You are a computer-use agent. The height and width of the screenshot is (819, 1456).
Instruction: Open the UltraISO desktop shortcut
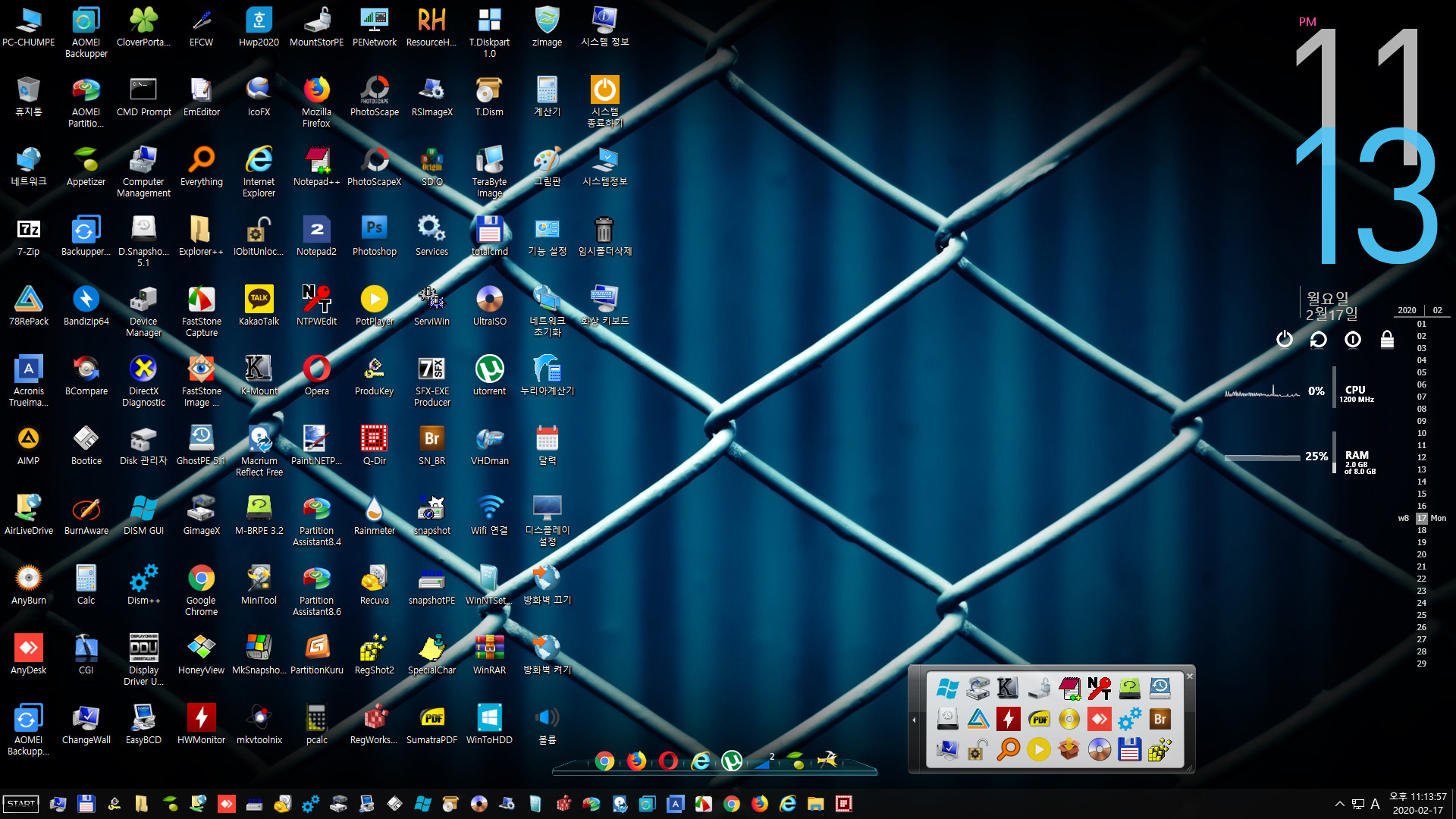coord(489,306)
